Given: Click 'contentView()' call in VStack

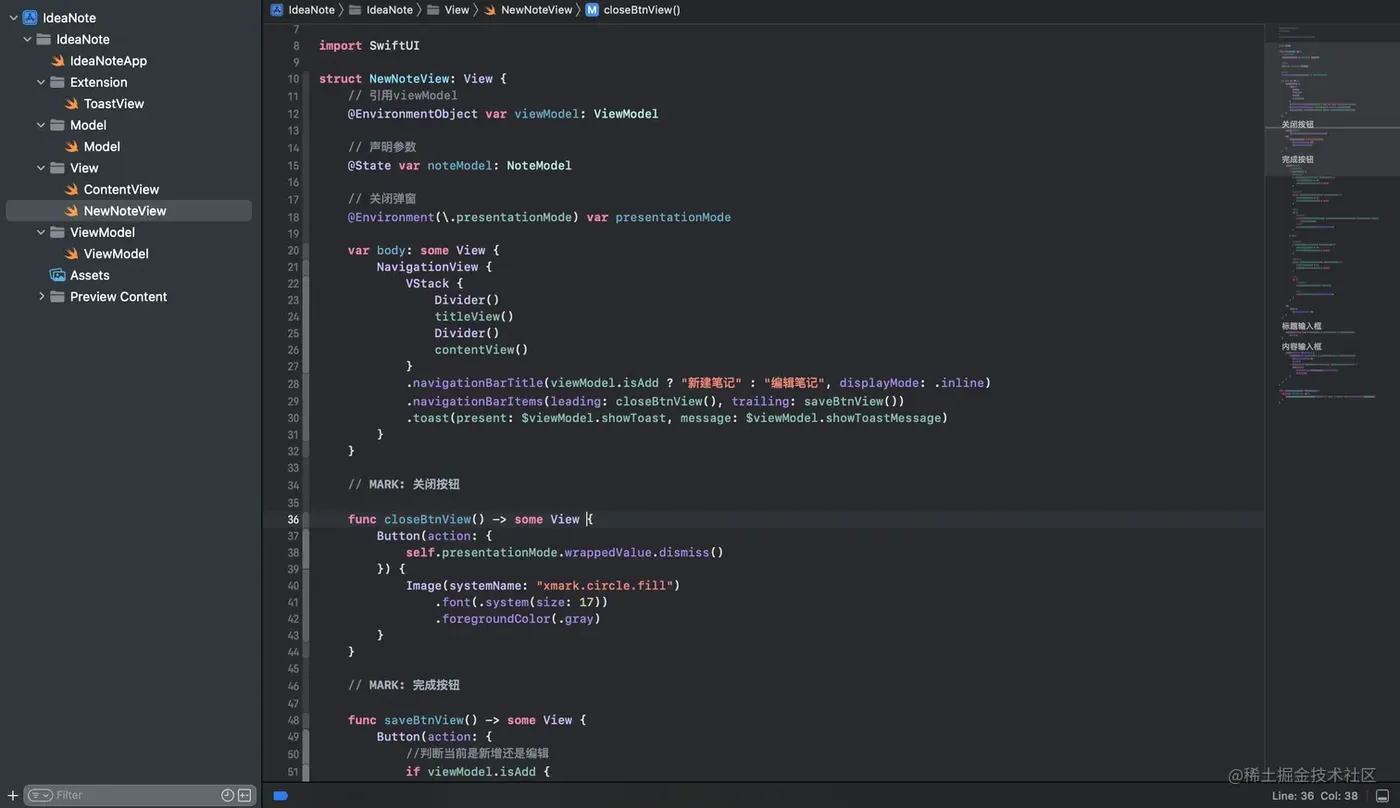Looking at the screenshot, I should pos(481,351).
